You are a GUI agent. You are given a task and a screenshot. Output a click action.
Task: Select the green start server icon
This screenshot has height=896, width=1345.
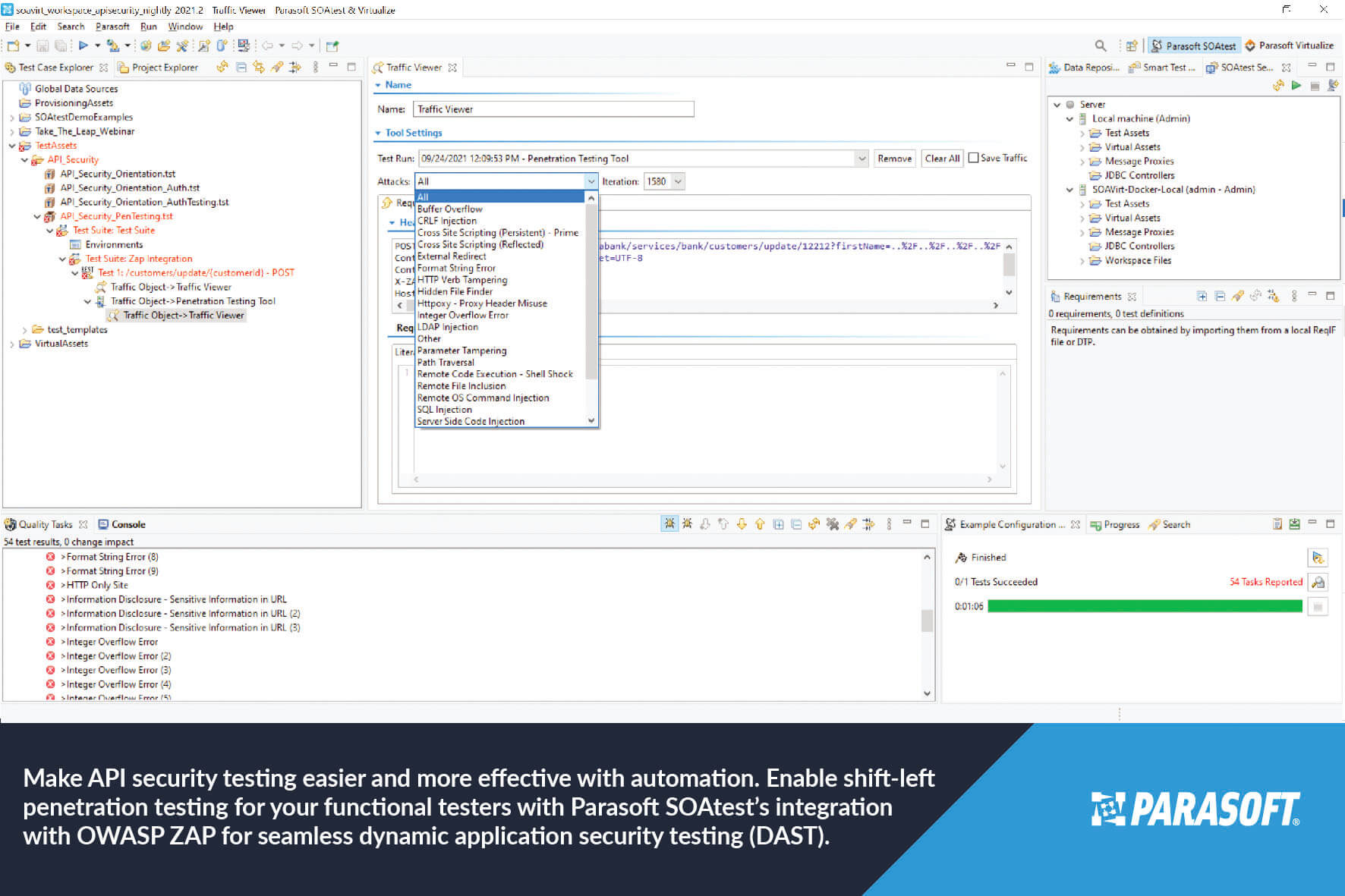point(1296,85)
